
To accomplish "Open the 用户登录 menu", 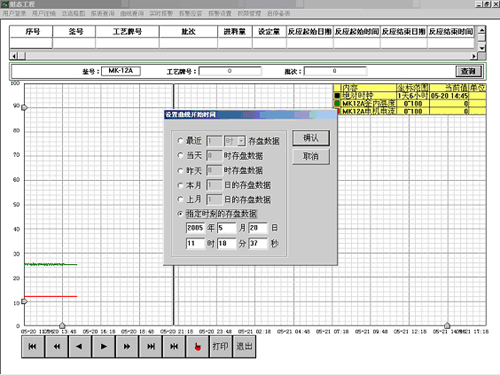I will [15, 14].
